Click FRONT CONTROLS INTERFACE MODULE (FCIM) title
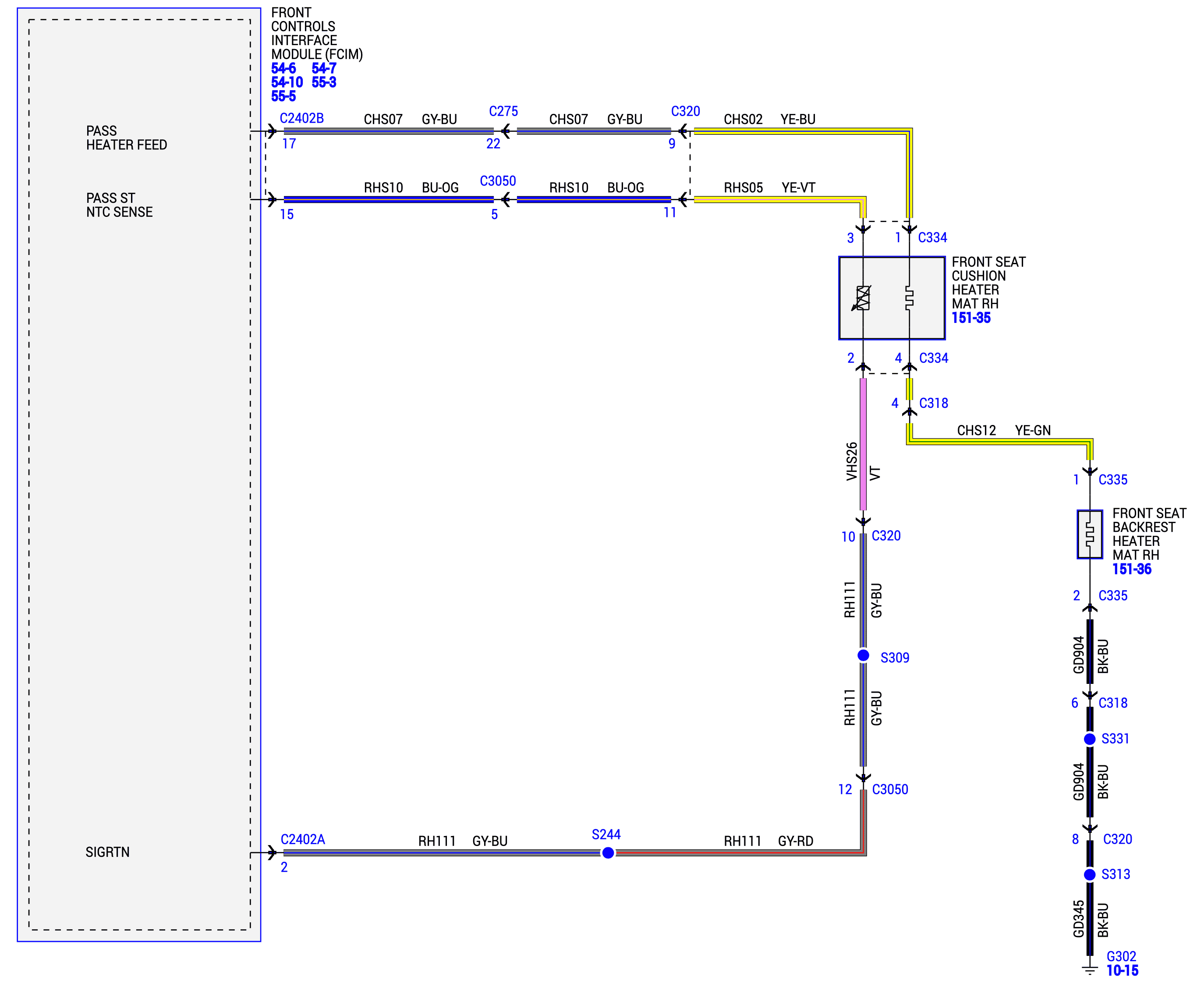Image resolution: width=1204 pixels, height=991 pixels. click(317, 33)
